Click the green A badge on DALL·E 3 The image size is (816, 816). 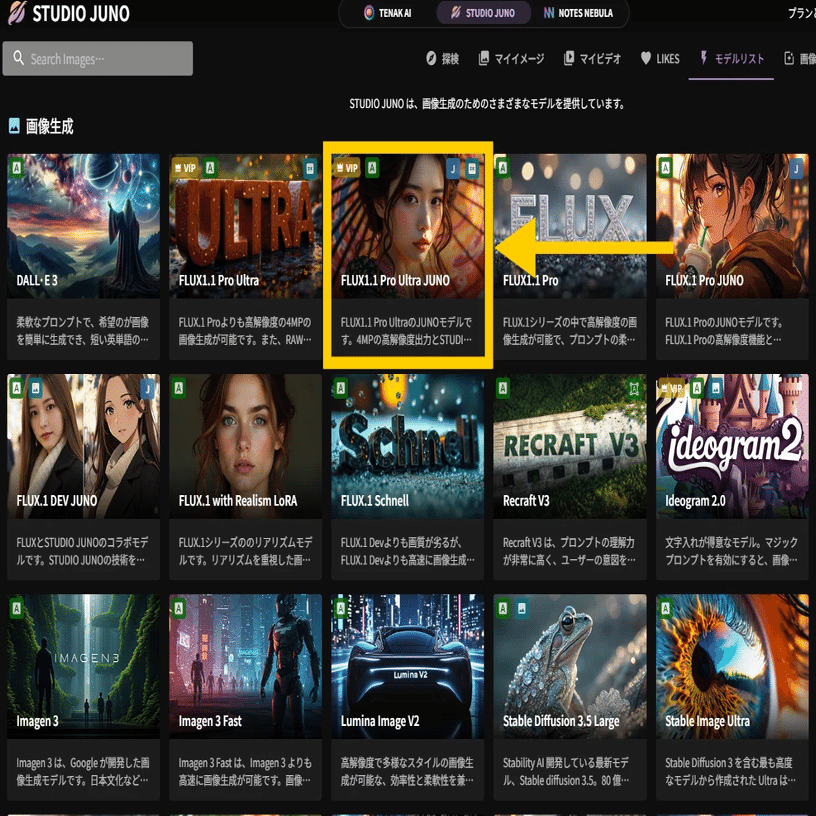16,168
